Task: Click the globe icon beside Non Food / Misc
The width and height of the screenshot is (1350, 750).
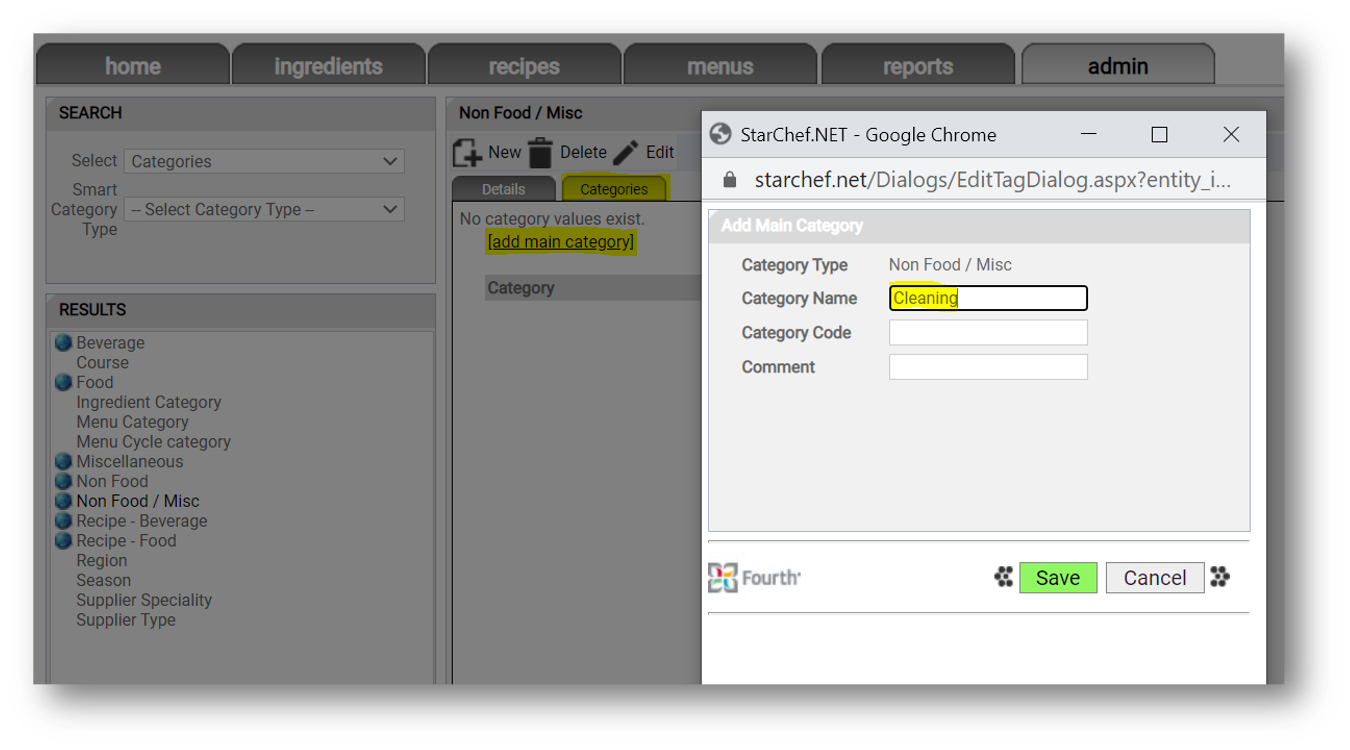Action: coord(64,501)
